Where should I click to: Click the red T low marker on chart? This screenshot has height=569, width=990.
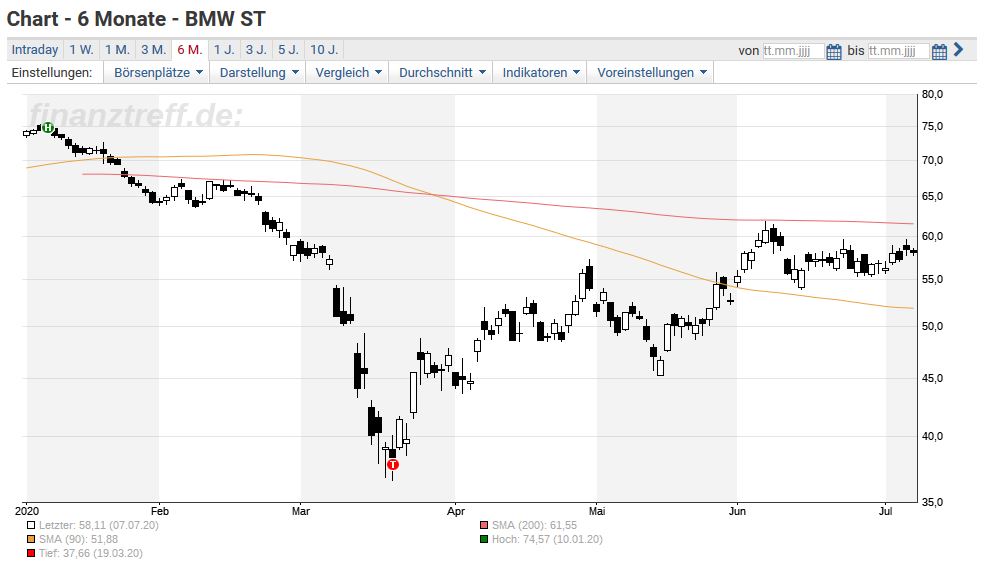pos(393,465)
